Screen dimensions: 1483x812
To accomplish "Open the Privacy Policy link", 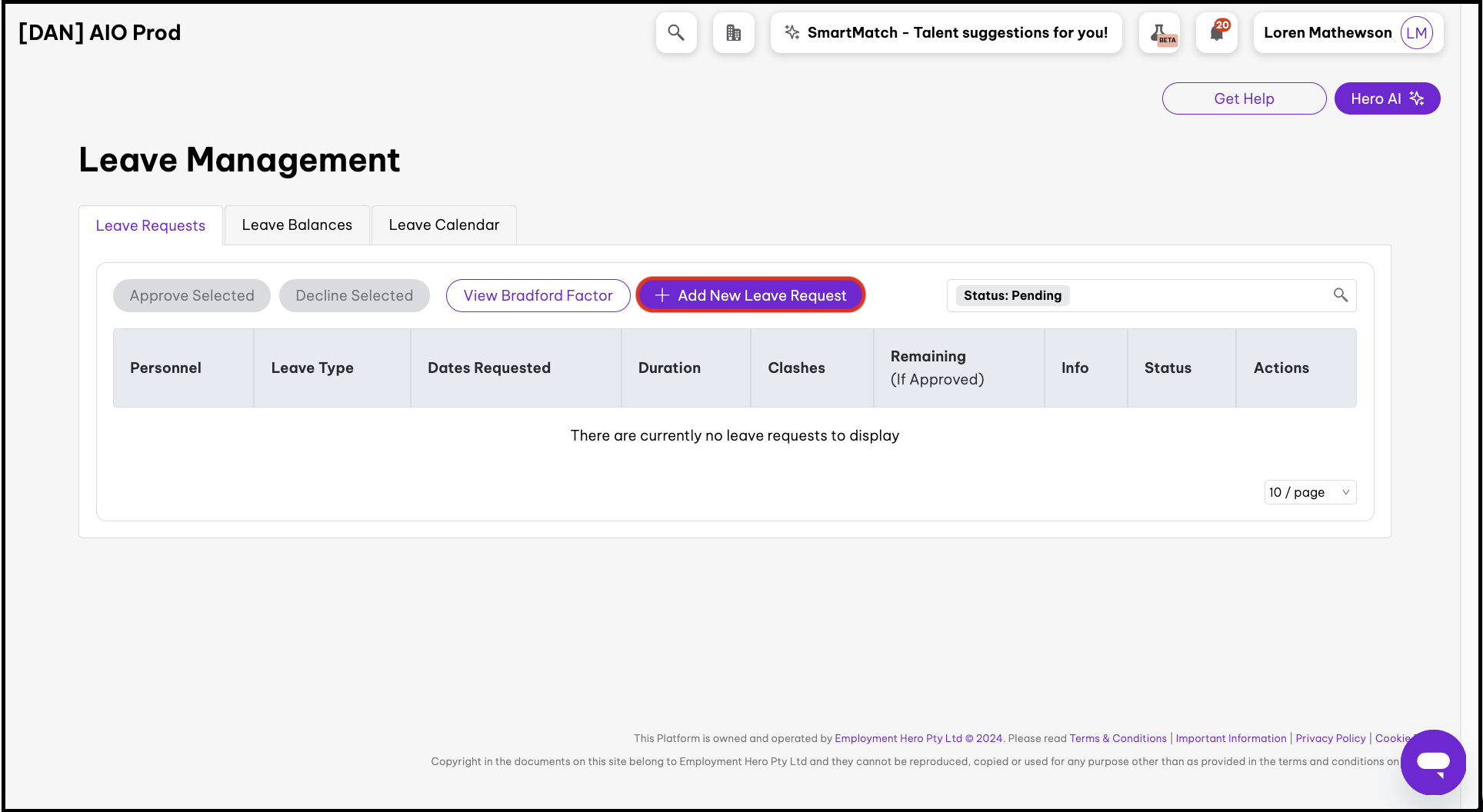I will pos(1330,738).
